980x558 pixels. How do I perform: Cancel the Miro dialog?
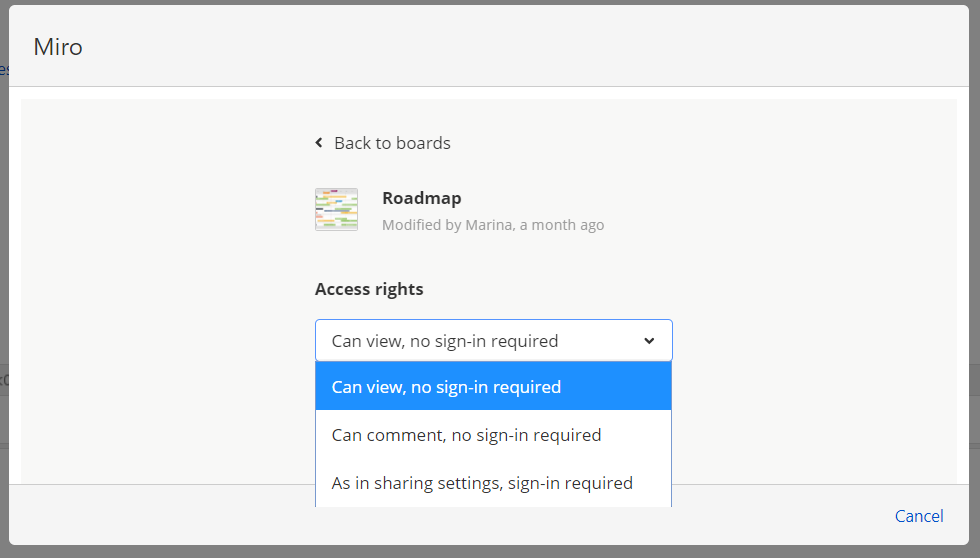pyautogui.click(x=918, y=516)
